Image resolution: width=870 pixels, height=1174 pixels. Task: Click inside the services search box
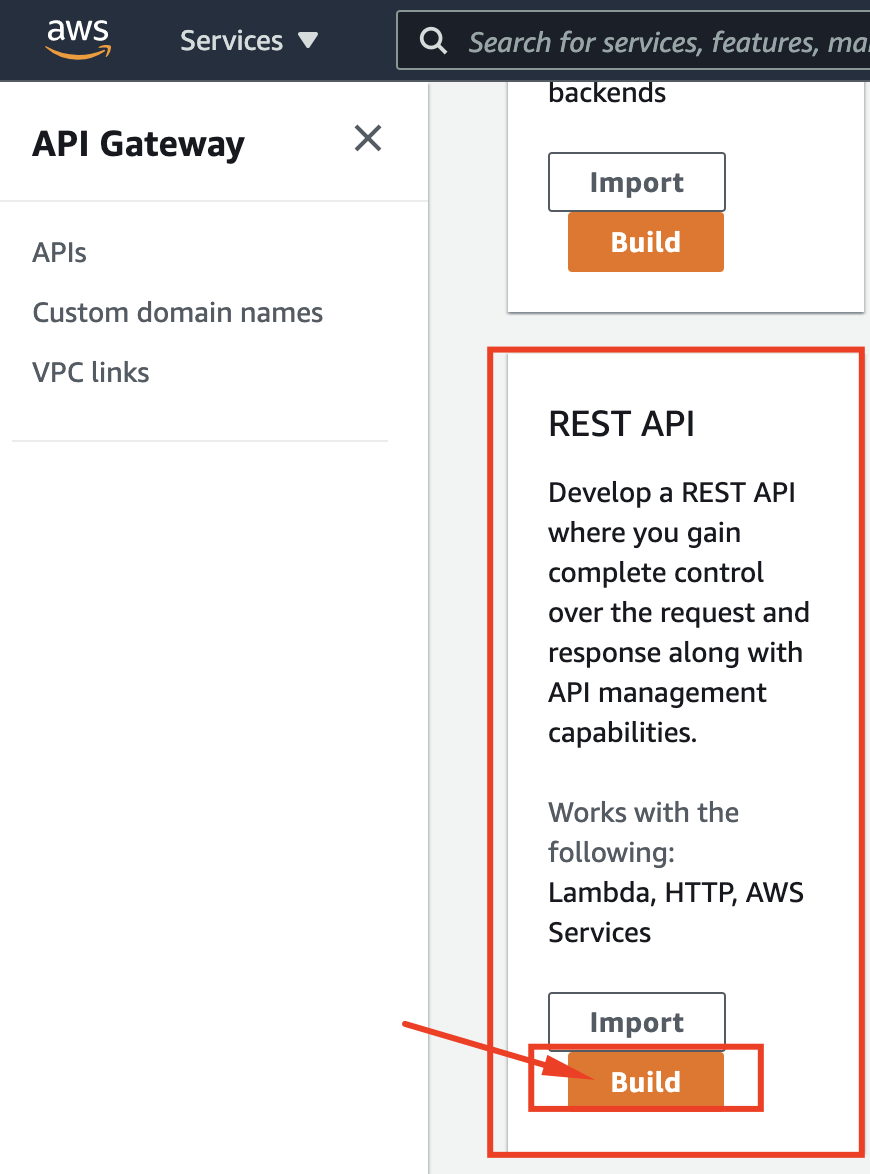tap(650, 40)
